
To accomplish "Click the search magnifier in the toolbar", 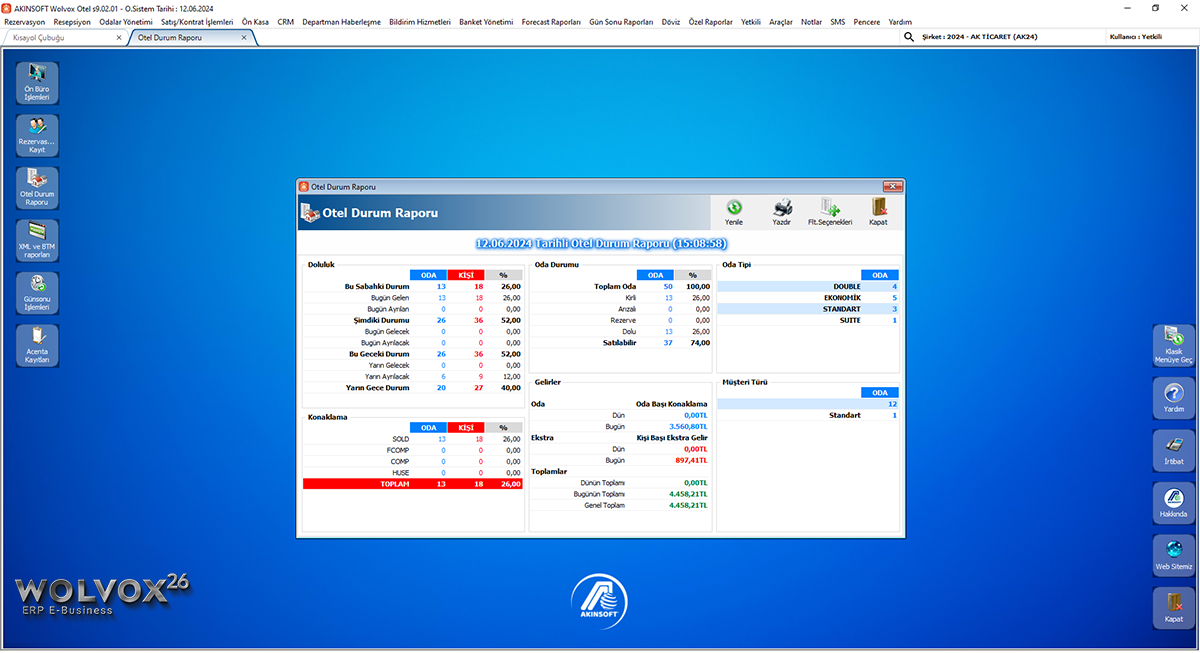I will tap(909, 37).
